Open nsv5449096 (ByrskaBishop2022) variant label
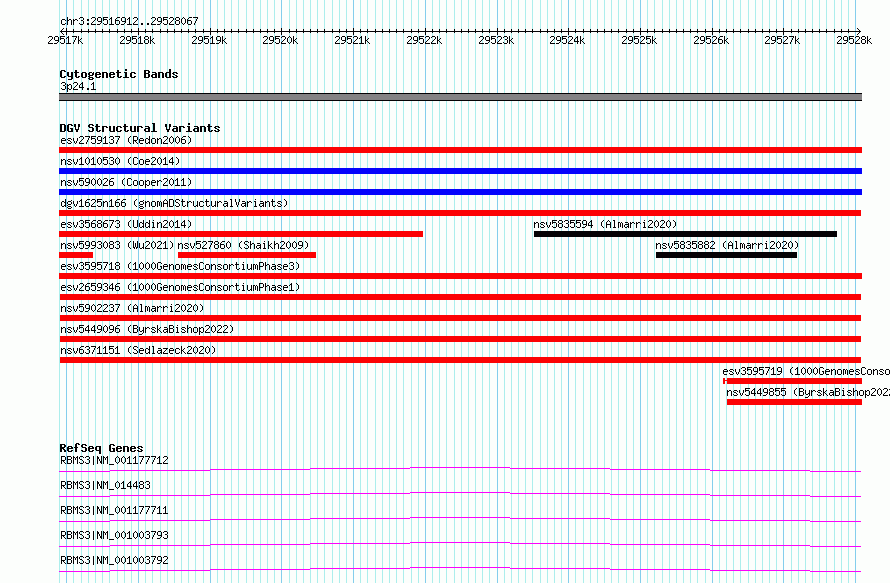This screenshot has height=583, width=890. [147, 329]
